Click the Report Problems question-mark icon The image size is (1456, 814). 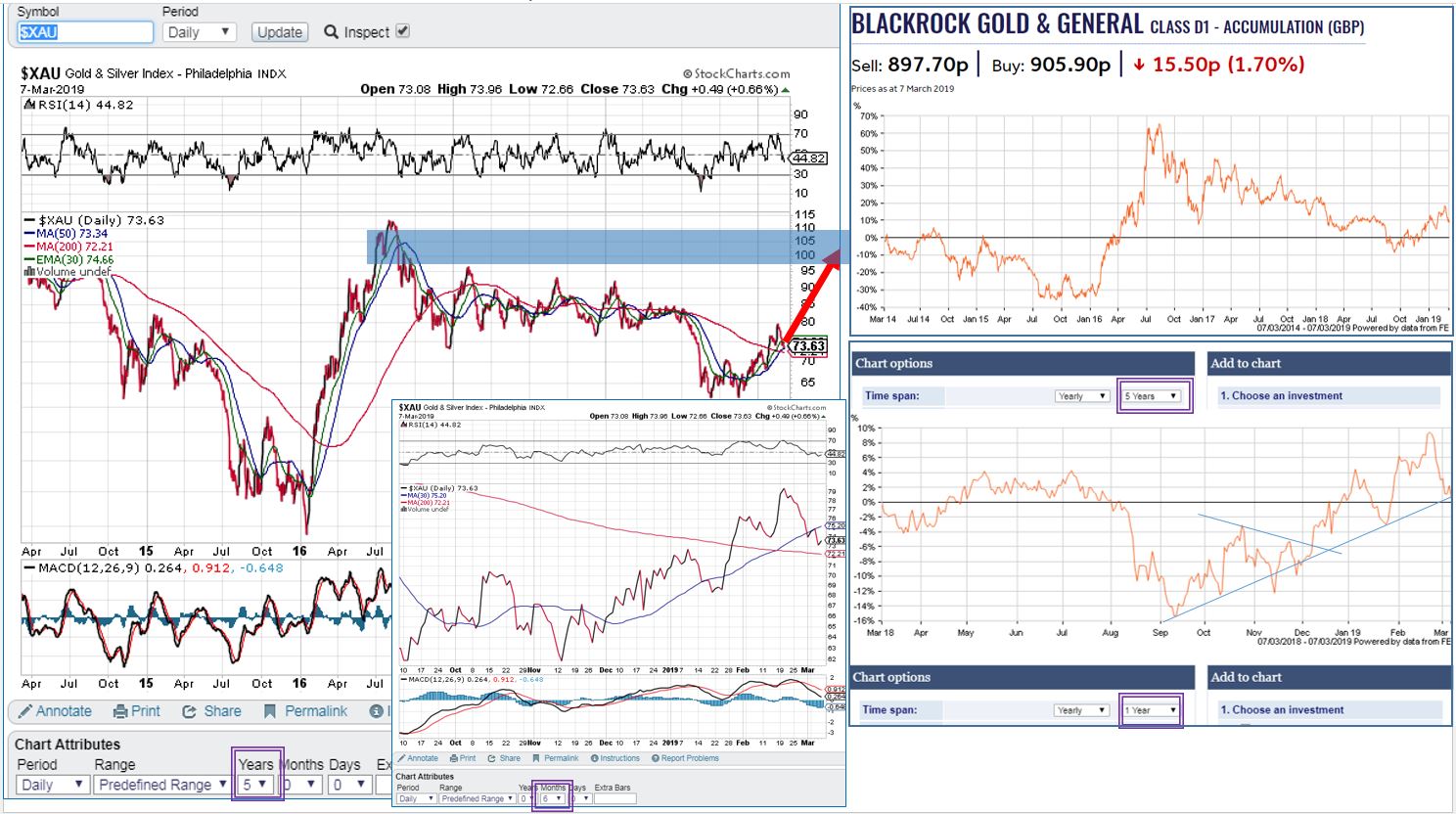coord(655,758)
